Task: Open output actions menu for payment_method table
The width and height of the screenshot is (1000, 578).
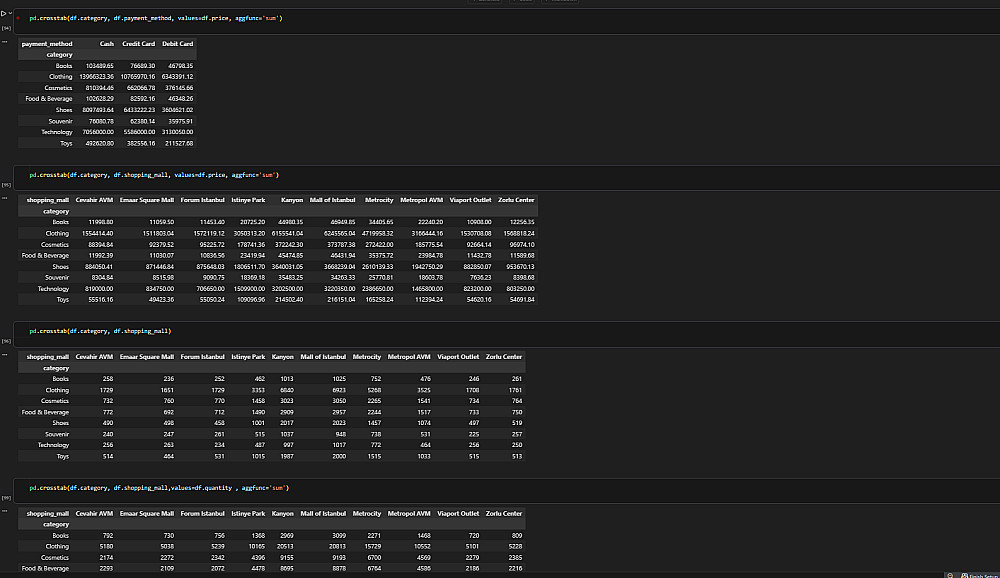Action: click(x=4, y=41)
